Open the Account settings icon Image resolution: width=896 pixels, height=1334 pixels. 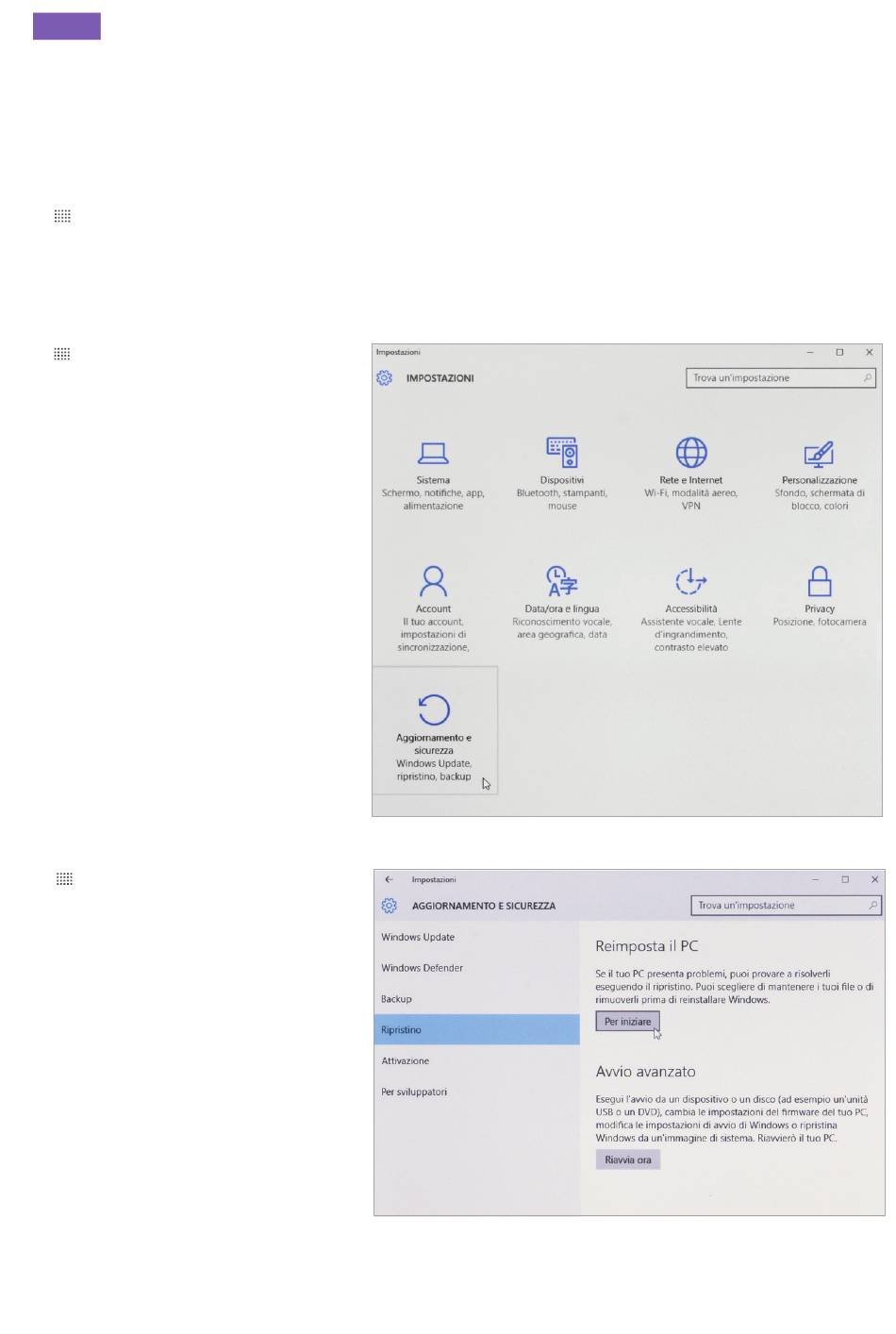(433, 581)
